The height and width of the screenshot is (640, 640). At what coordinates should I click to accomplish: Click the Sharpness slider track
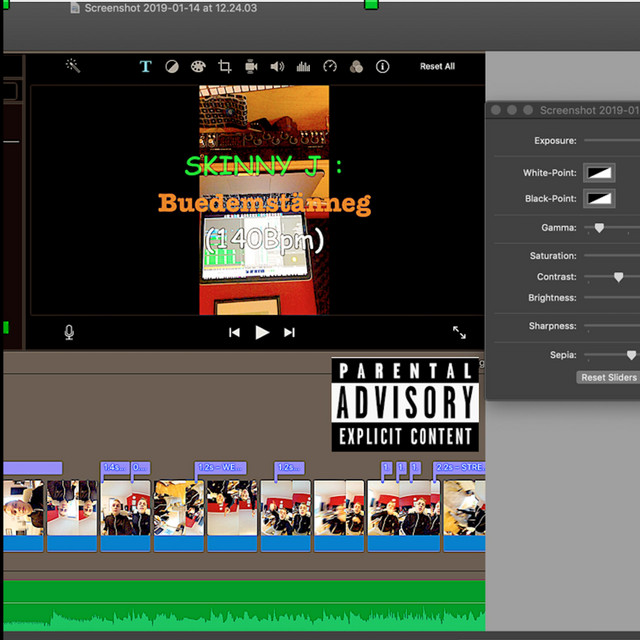pyautogui.click(x=612, y=326)
